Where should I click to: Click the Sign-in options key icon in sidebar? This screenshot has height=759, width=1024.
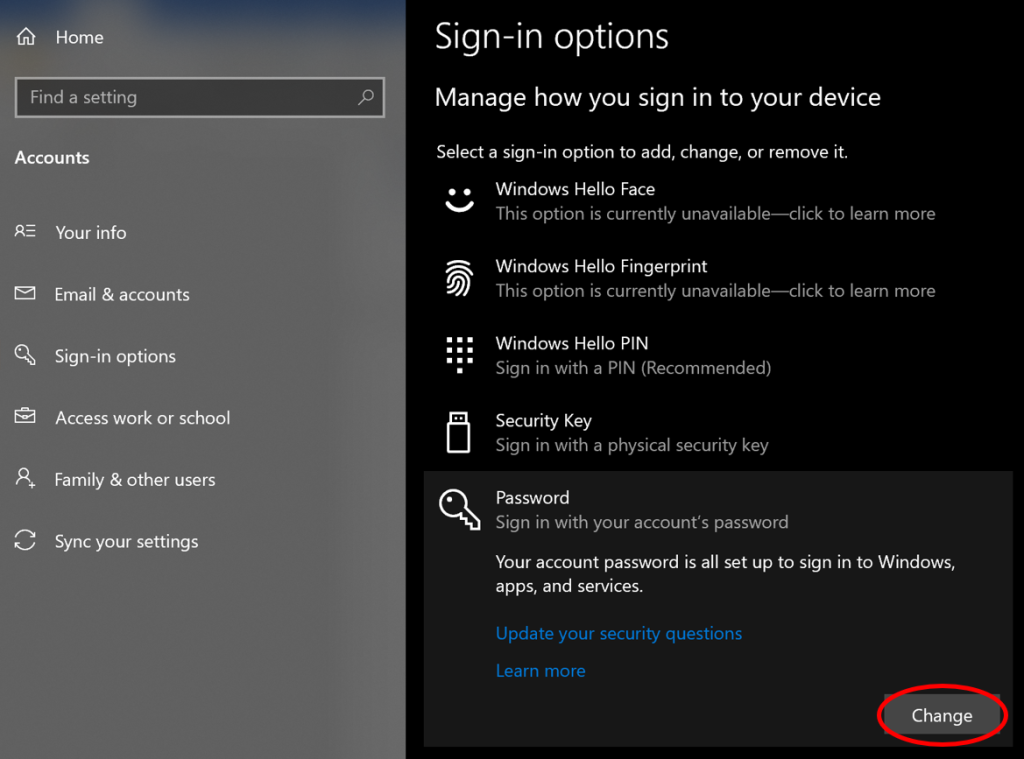(x=25, y=356)
